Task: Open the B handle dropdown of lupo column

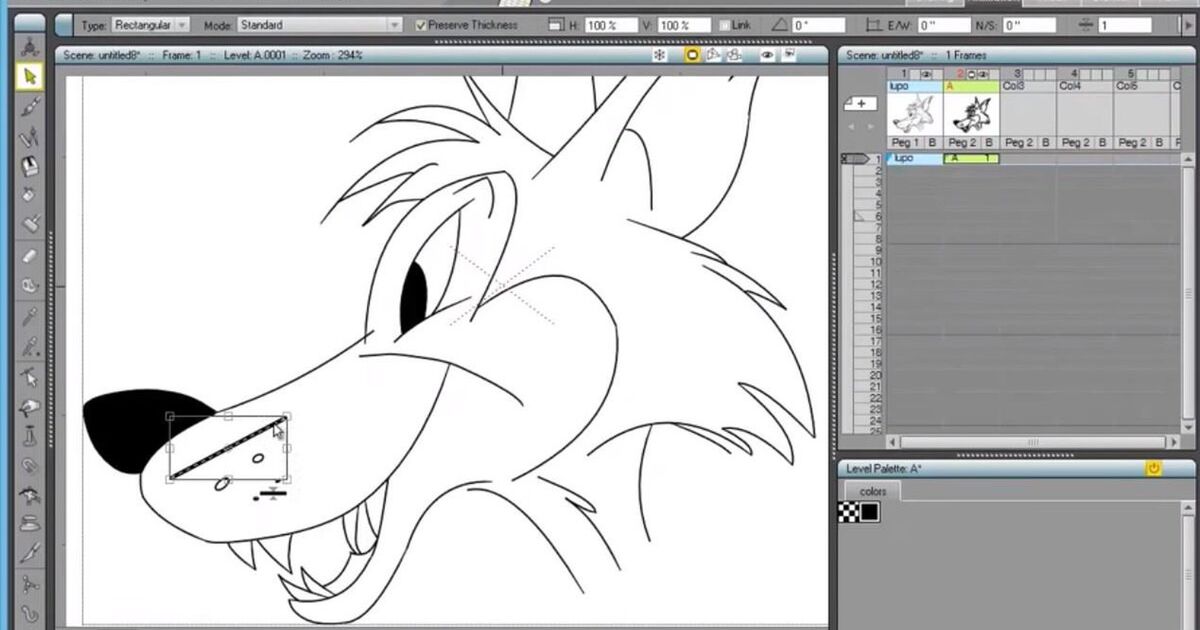Action: pos(933,143)
